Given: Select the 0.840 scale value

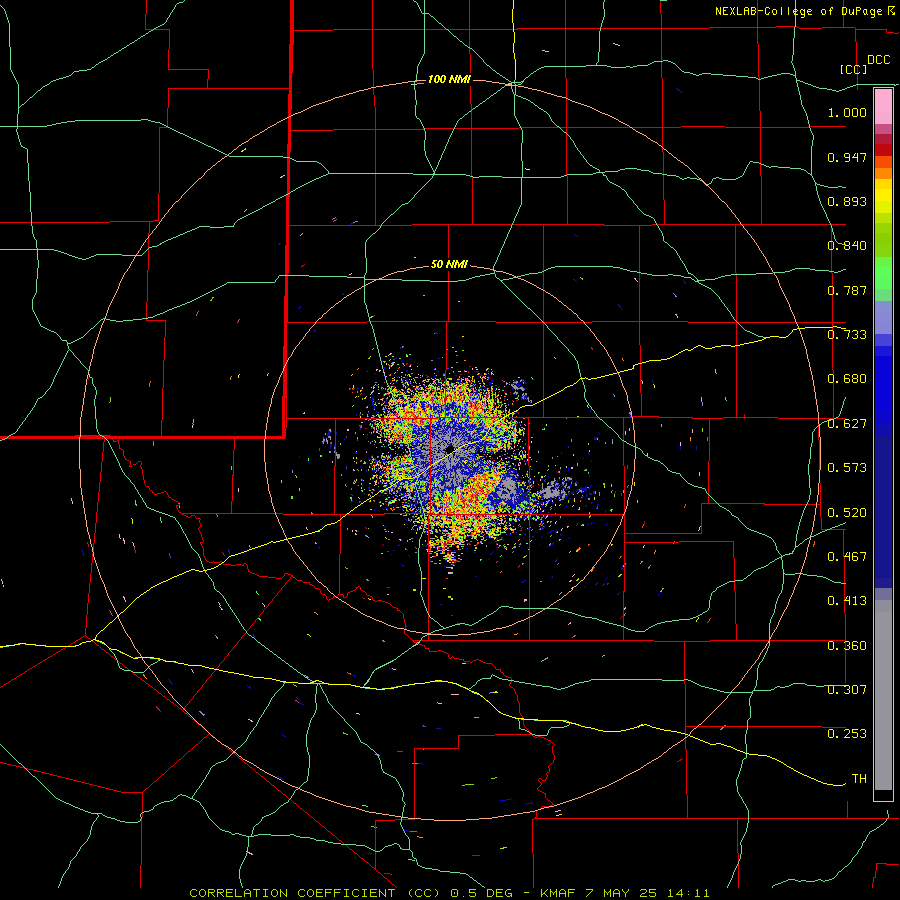Looking at the screenshot, I should coord(847,246).
